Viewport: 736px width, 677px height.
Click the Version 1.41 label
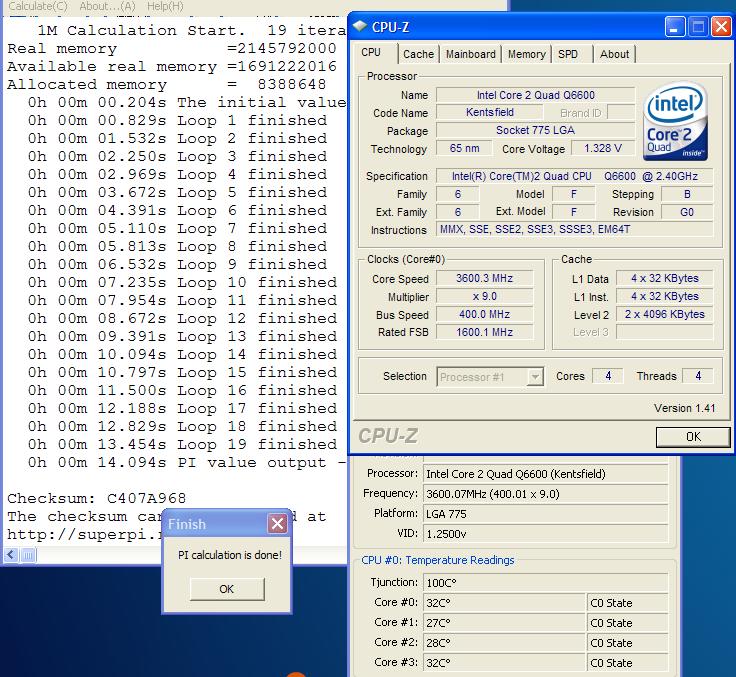tap(684, 408)
